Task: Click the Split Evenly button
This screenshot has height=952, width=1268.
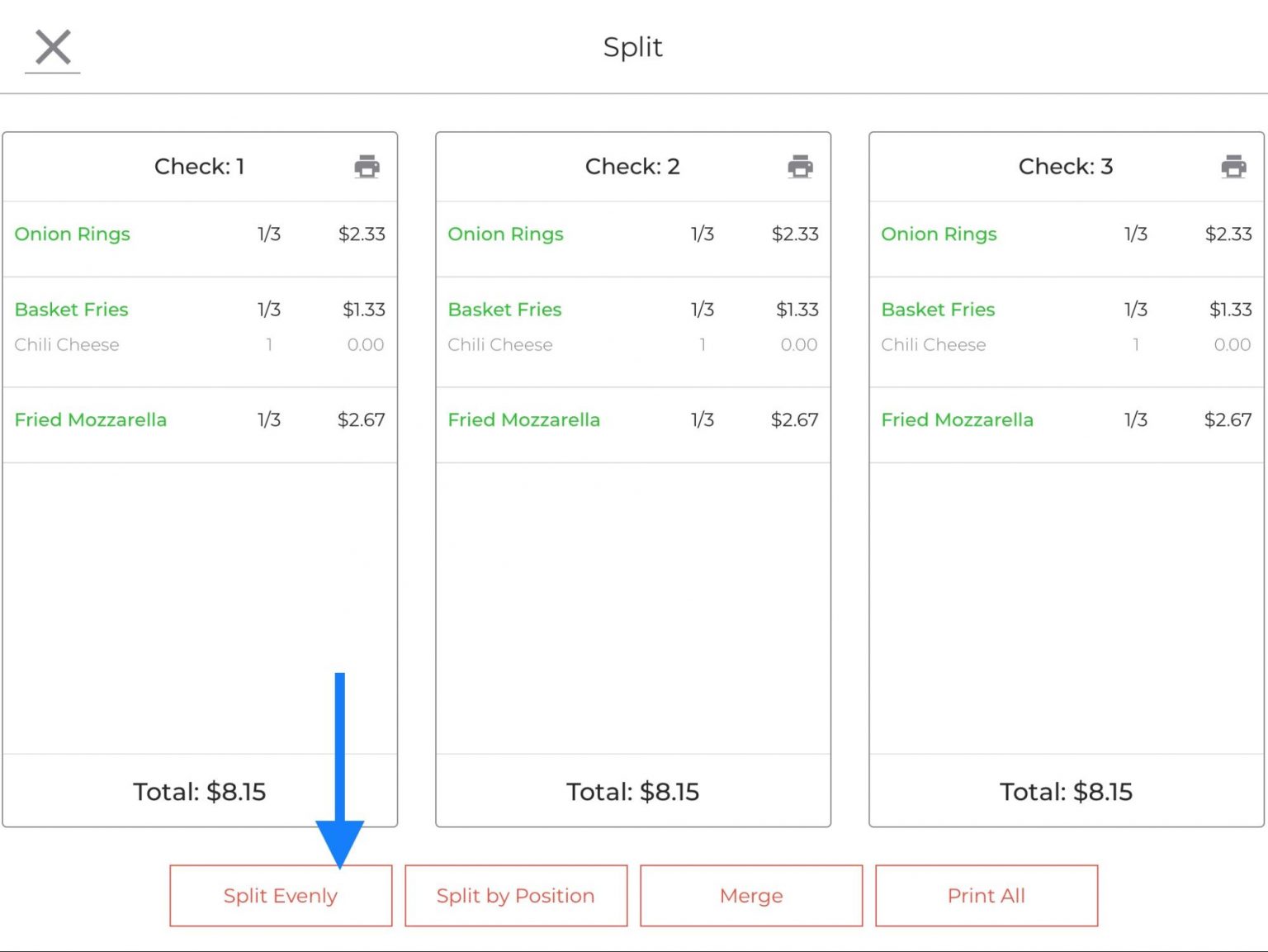Action: (281, 895)
